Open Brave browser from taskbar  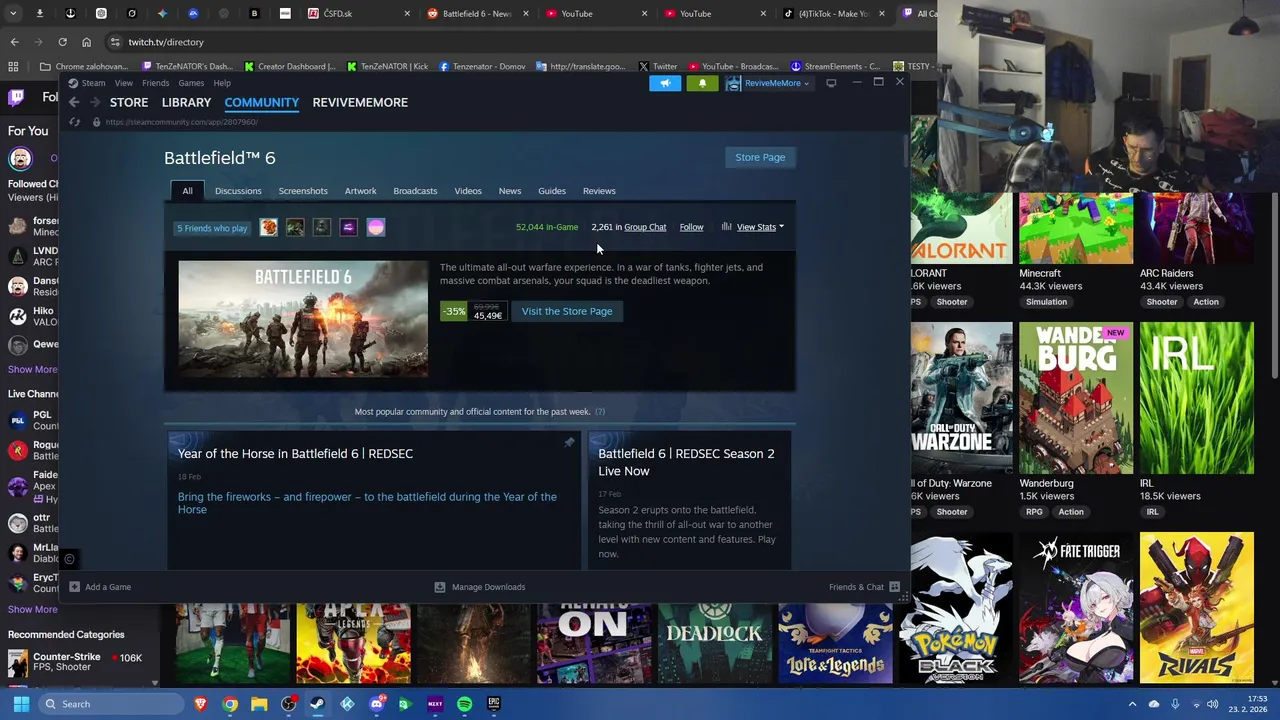[x=201, y=704]
